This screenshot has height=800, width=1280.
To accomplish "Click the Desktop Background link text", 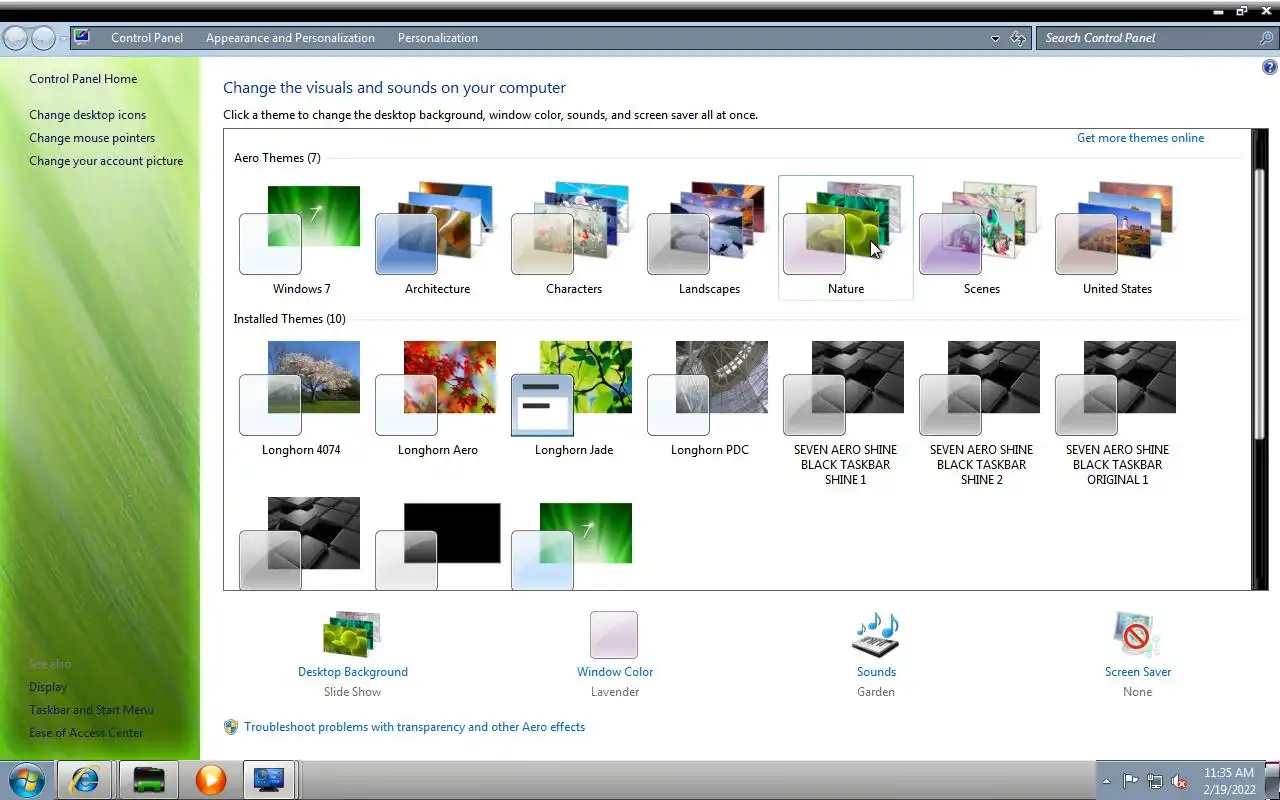I will 353,672.
